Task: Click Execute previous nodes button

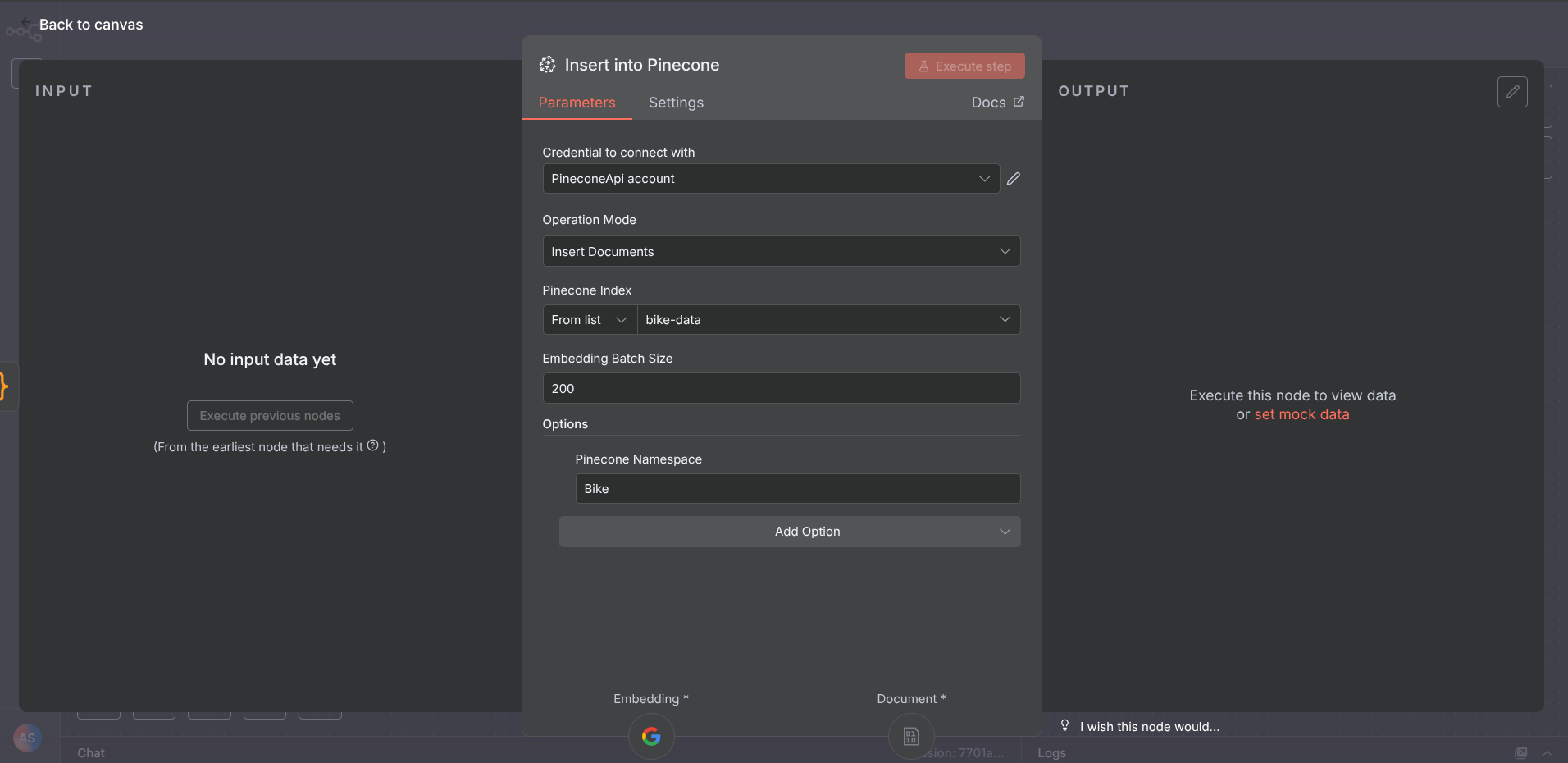Action: click(x=270, y=416)
